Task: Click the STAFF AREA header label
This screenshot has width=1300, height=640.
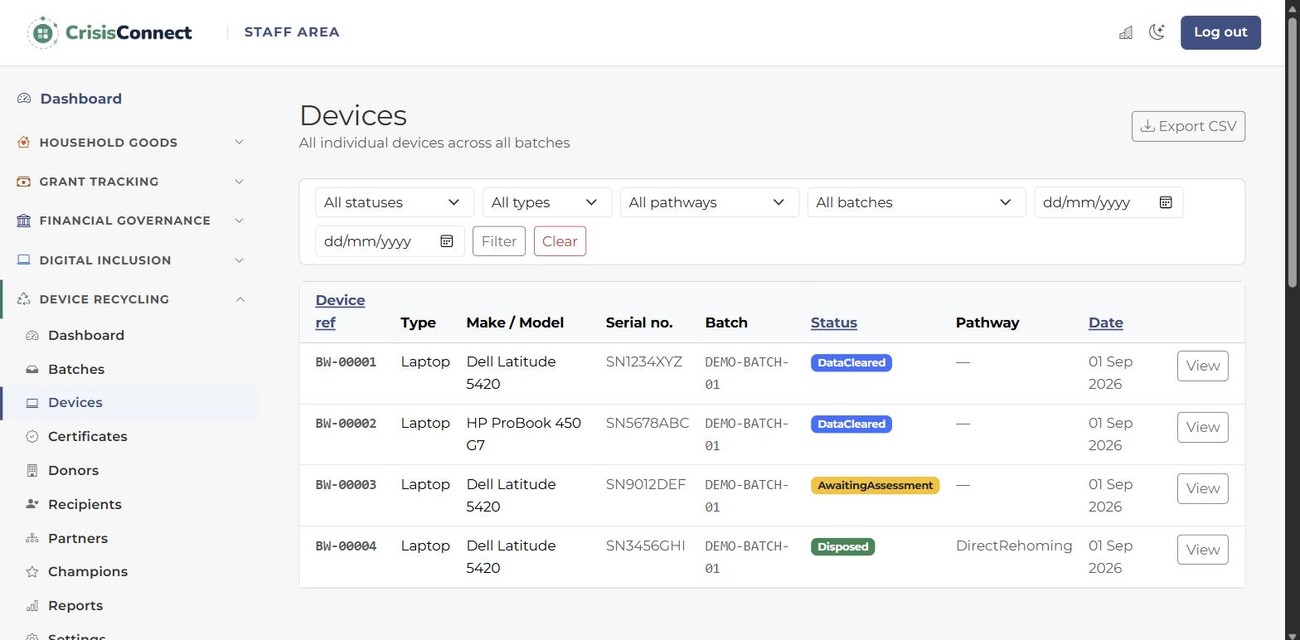Action: (x=292, y=32)
